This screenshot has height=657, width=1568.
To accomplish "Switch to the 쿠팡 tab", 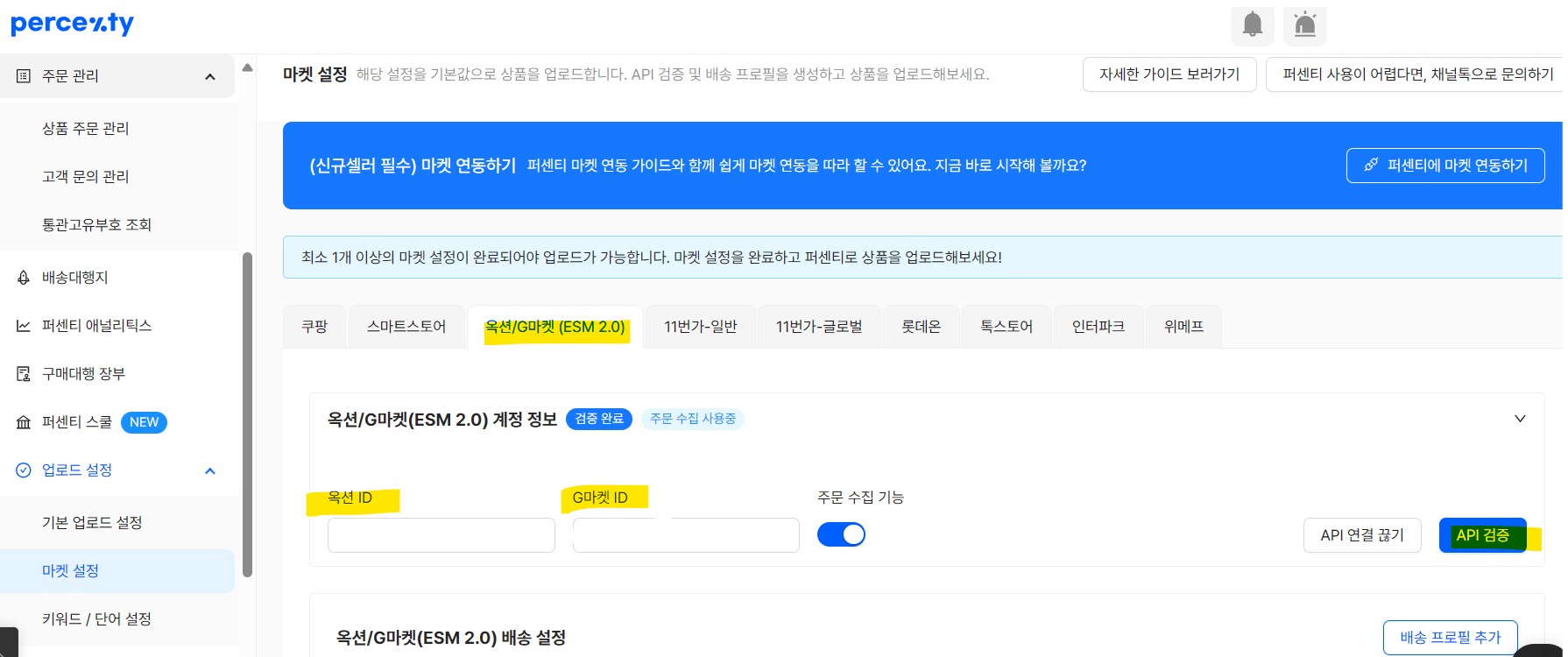I will [314, 327].
